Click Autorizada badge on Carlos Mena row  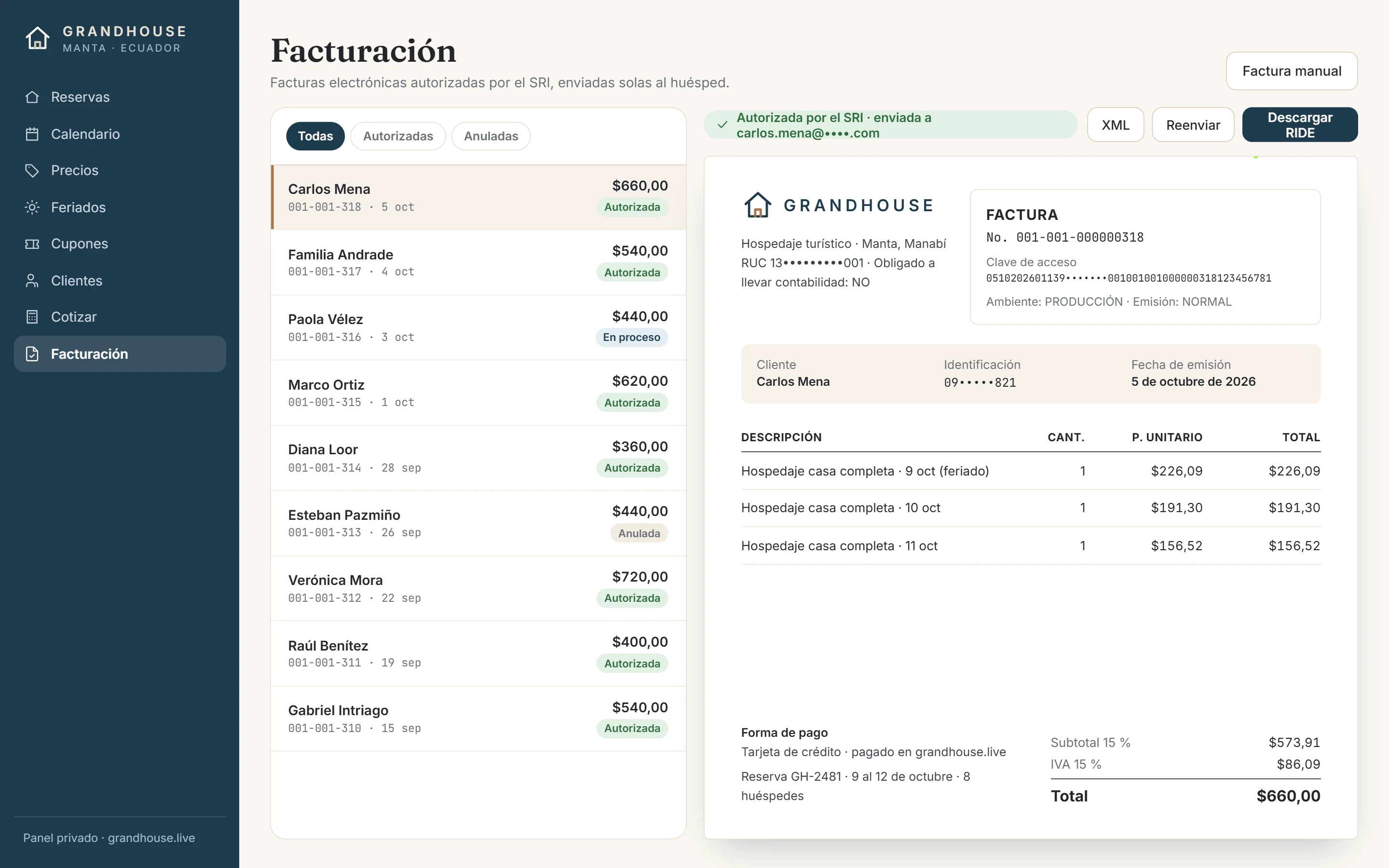pyautogui.click(x=632, y=207)
